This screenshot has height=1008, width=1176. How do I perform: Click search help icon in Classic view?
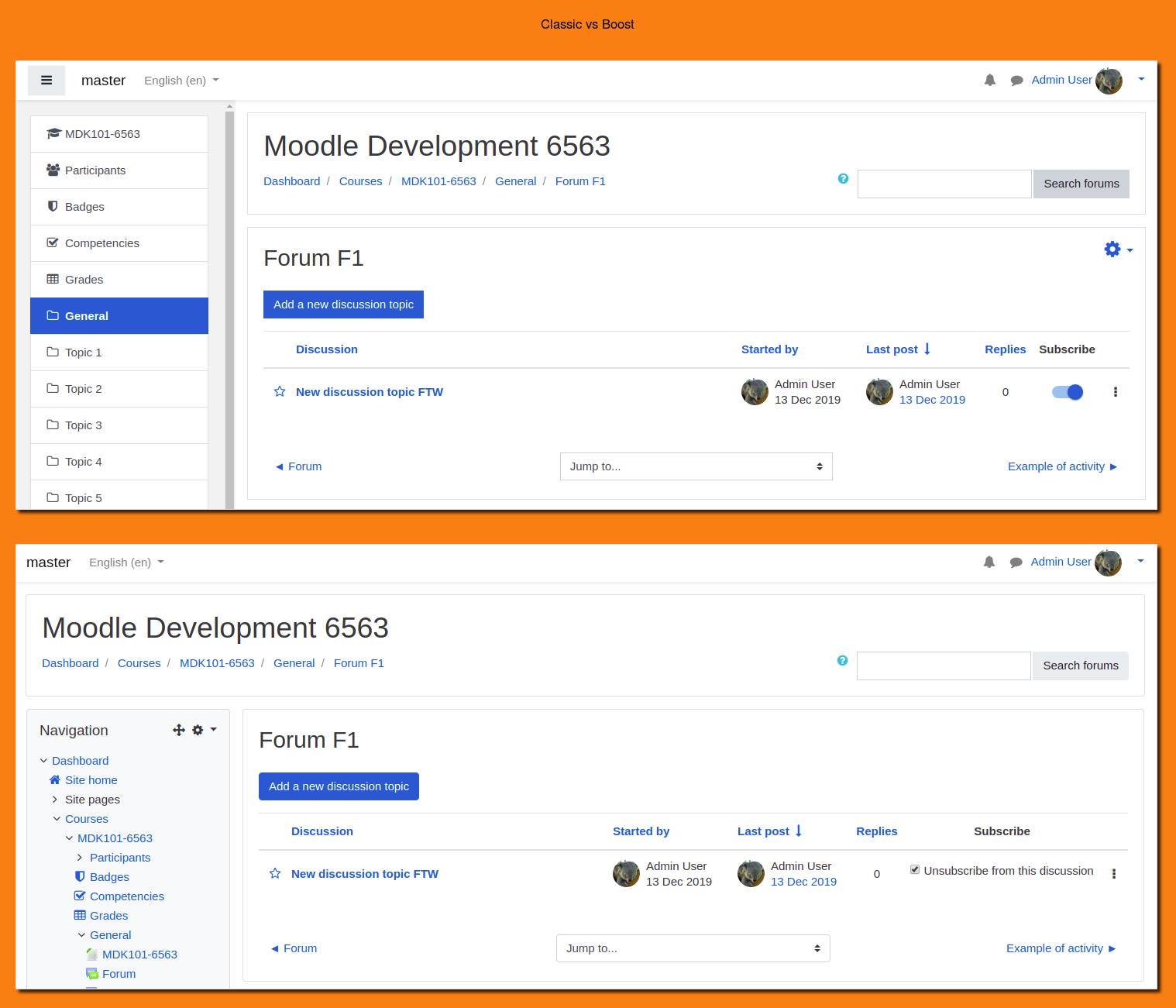point(842,661)
